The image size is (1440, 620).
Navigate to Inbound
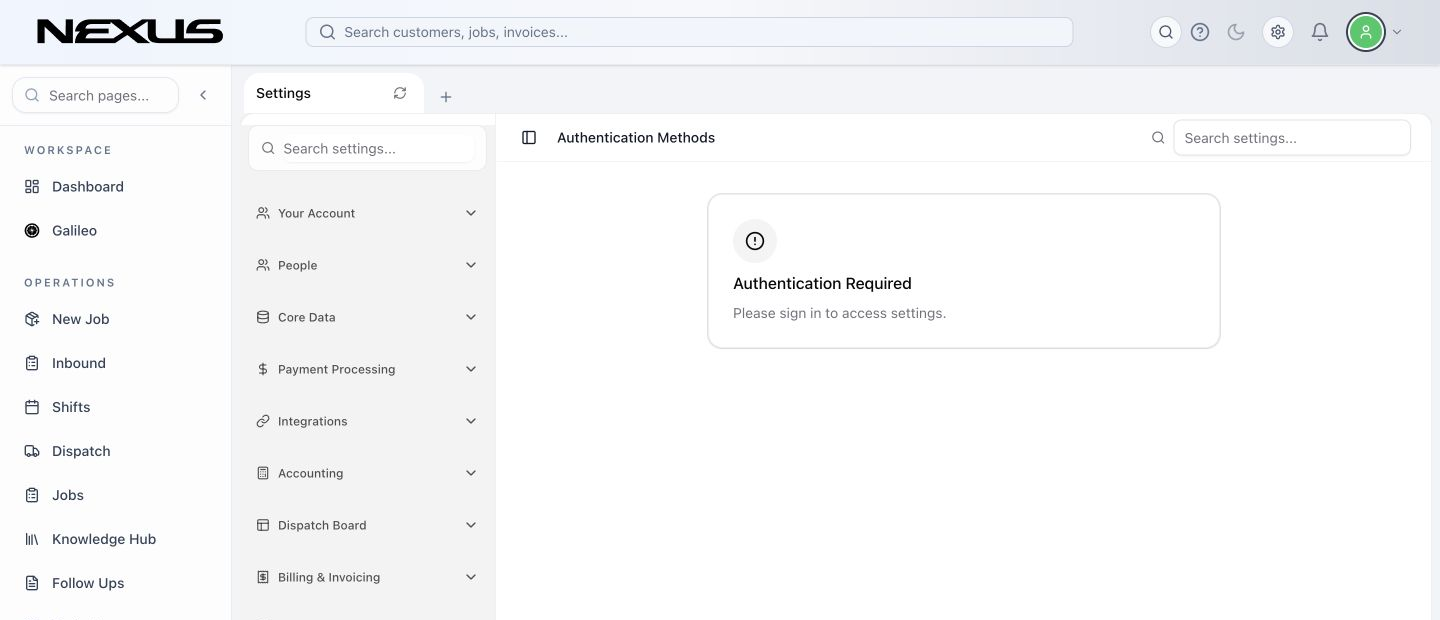[79, 363]
